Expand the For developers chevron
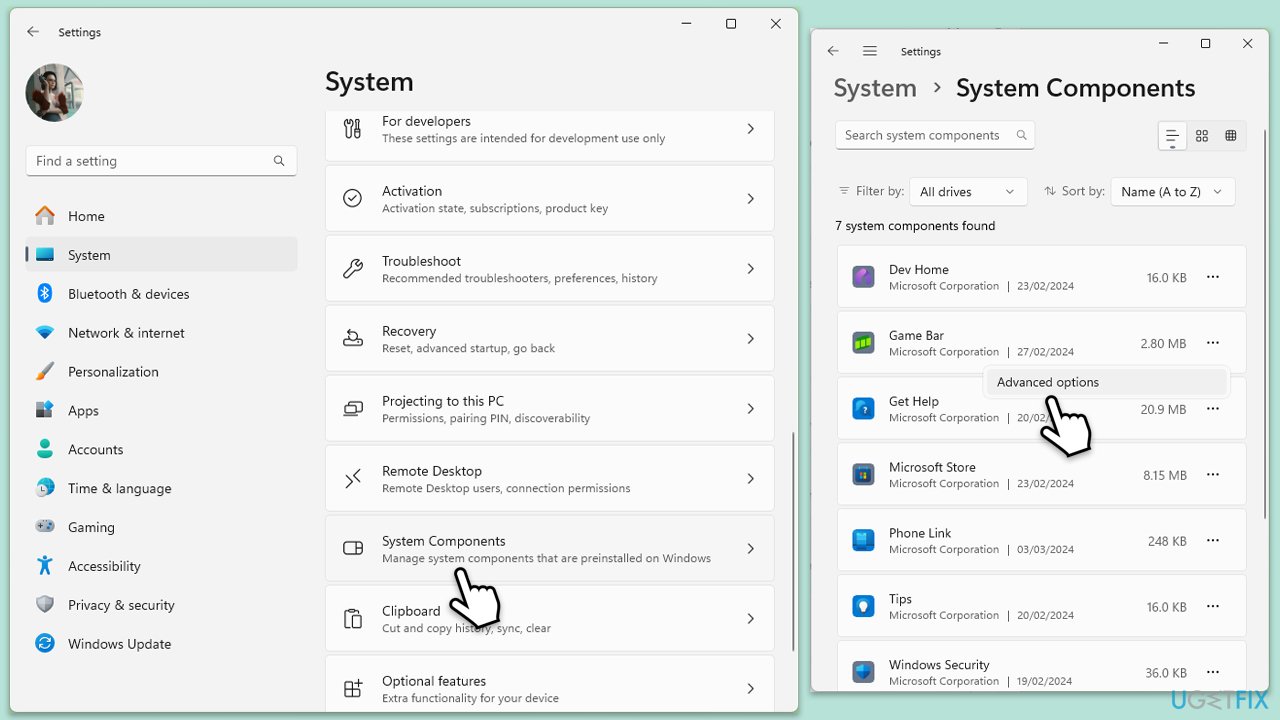 tap(751, 129)
